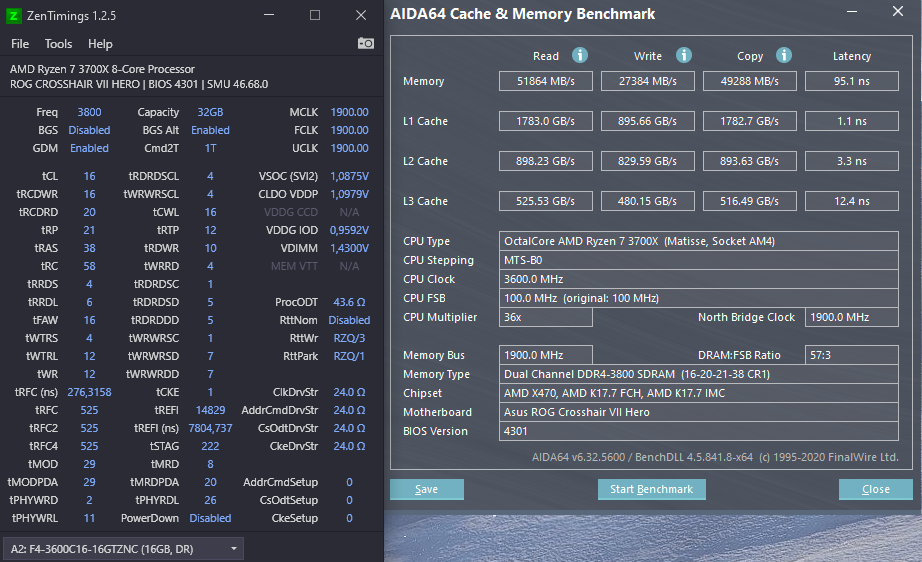Click the Motherboard Asus ROG Crosshair field
The height and width of the screenshot is (562, 922).
[x=699, y=412]
